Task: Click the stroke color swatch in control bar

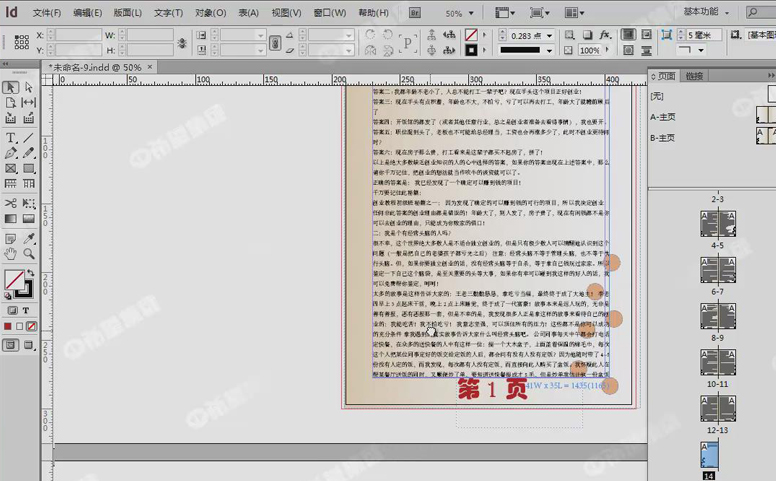Action: [471, 50]
